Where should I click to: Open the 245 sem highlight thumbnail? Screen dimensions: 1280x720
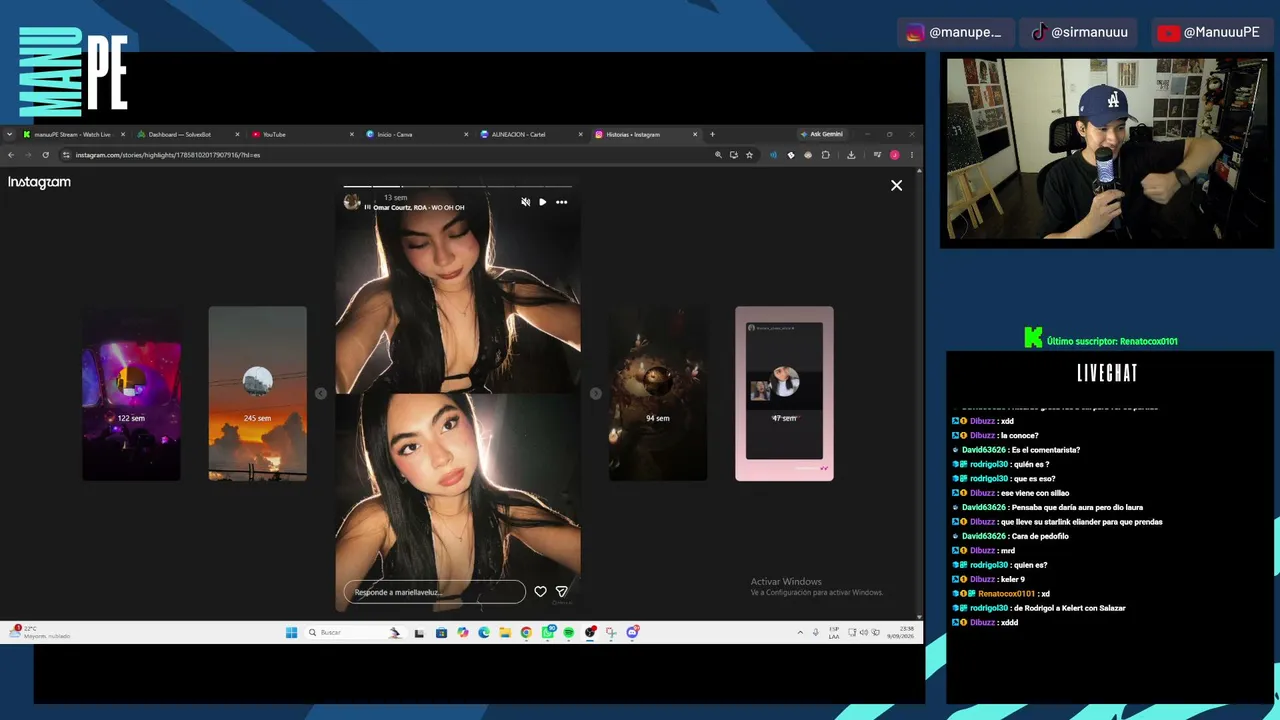tap(257, 393)
